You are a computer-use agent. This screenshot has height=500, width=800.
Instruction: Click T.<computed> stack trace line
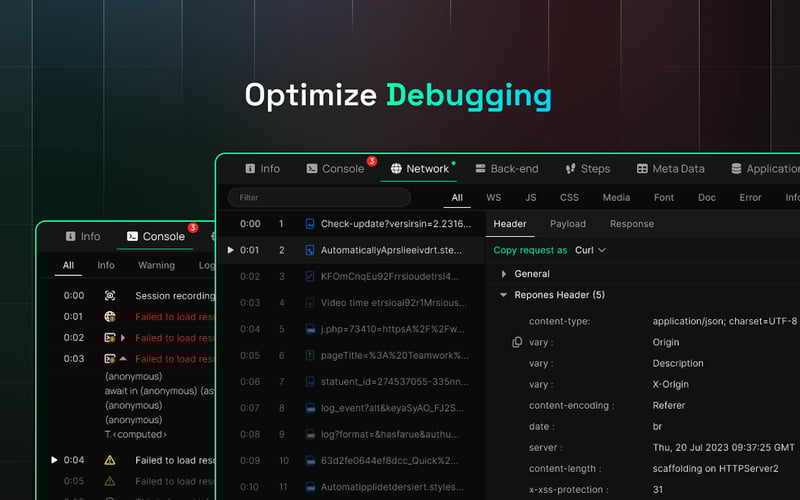click(x=136, y=435)
